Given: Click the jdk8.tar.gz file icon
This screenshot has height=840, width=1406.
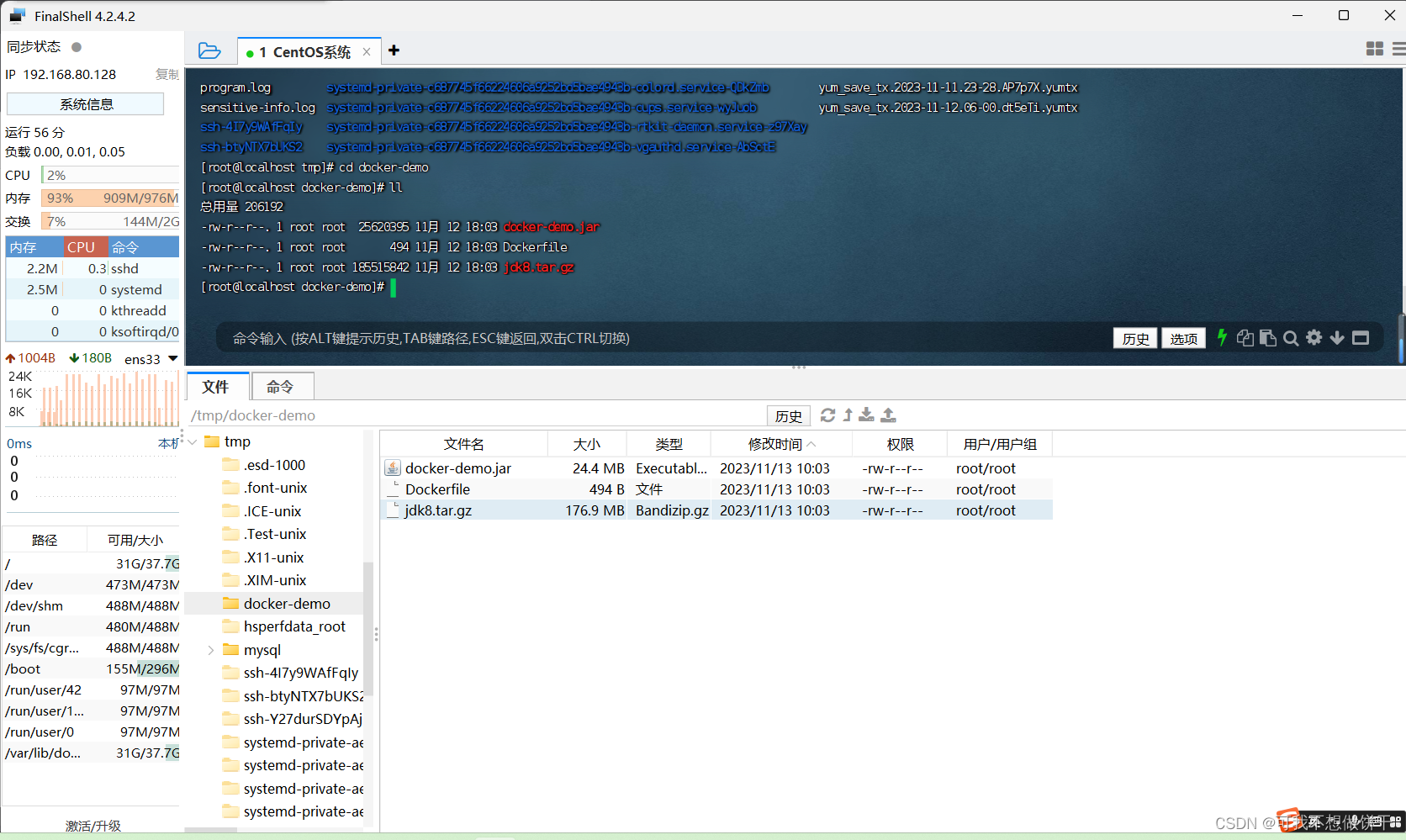Looking at the screenshot, I should (x=393, y=510).
